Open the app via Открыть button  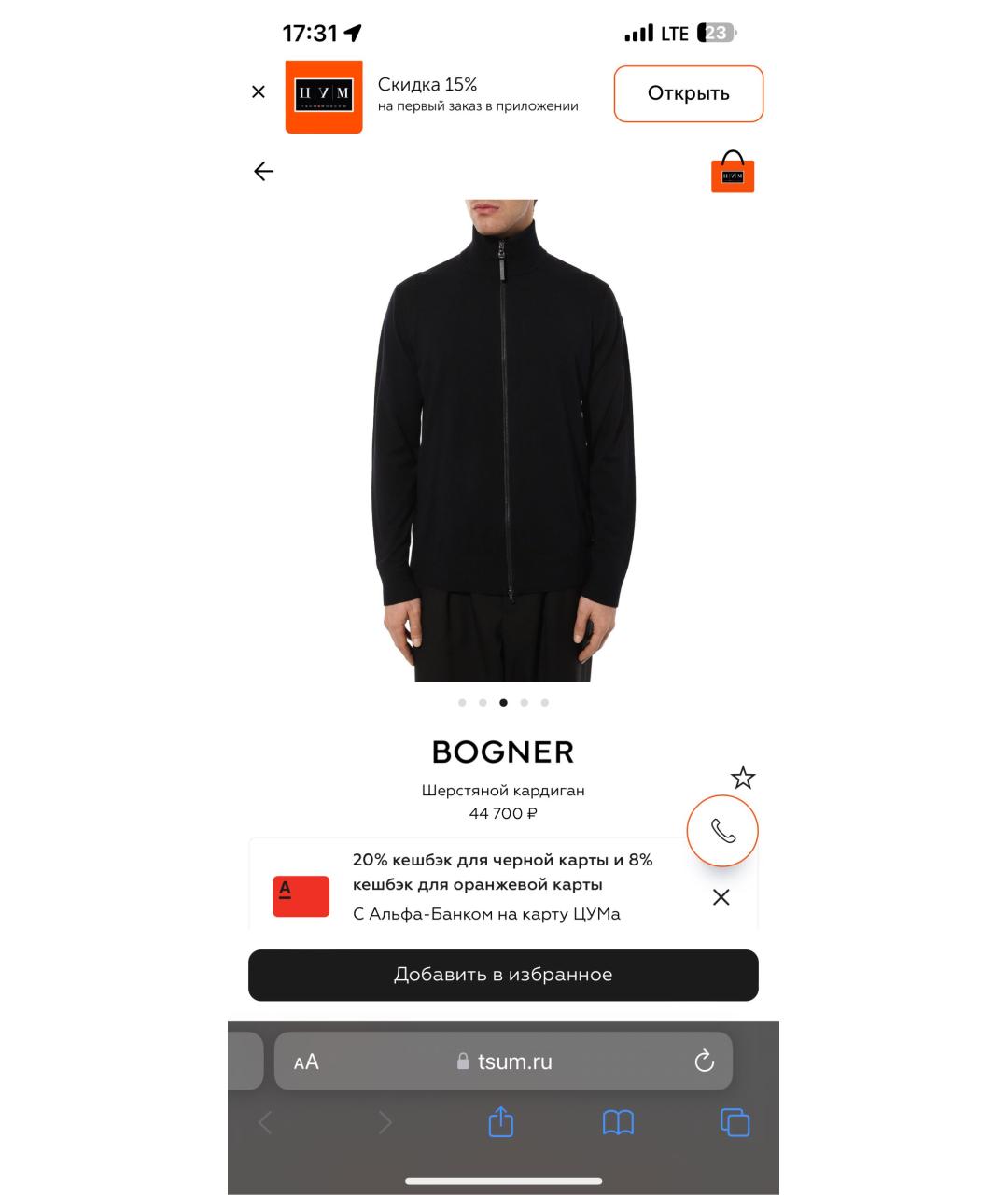(689, 93)
